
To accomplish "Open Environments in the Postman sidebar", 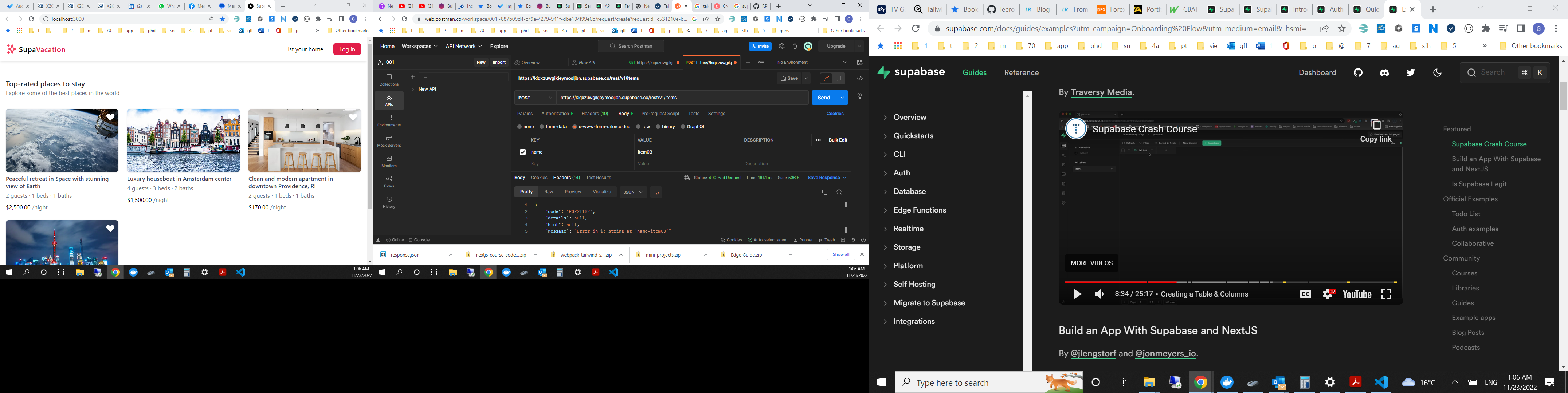I will coord(389,120).
